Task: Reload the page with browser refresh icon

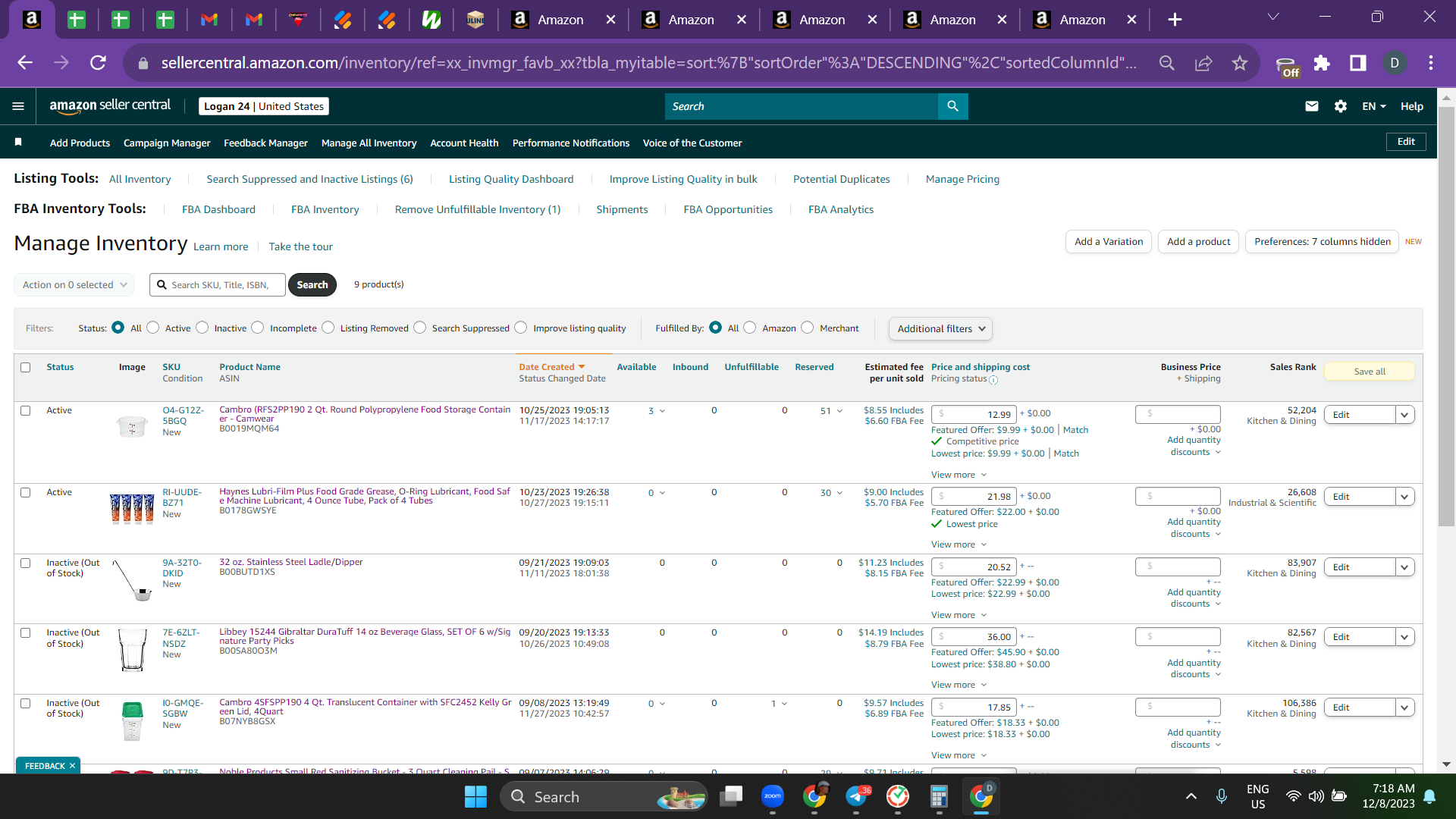Action: tap(98, 63)
